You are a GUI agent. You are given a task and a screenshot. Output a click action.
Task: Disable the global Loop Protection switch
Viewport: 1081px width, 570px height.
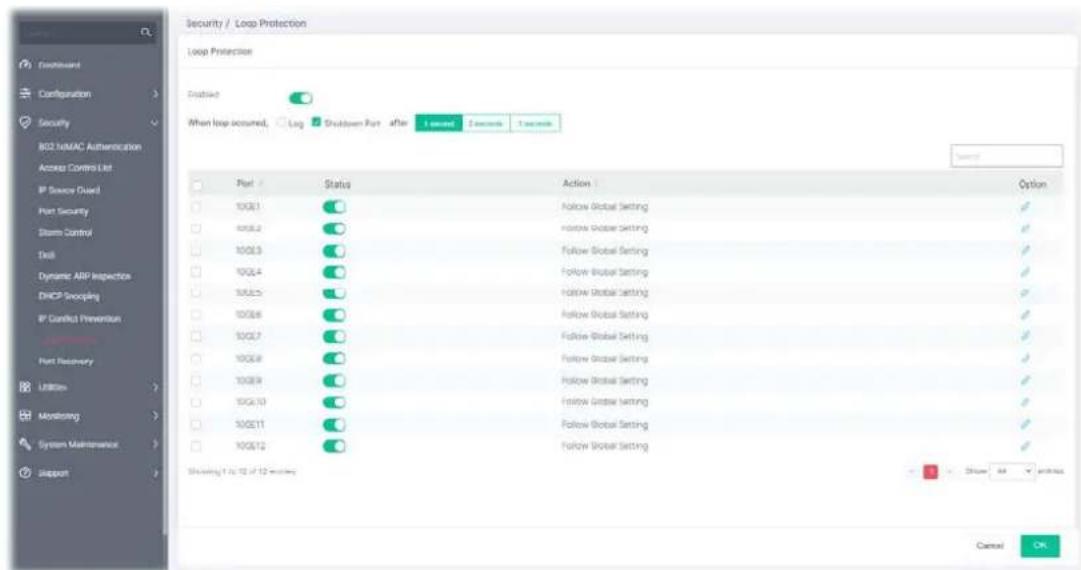(x=301, y=99)
